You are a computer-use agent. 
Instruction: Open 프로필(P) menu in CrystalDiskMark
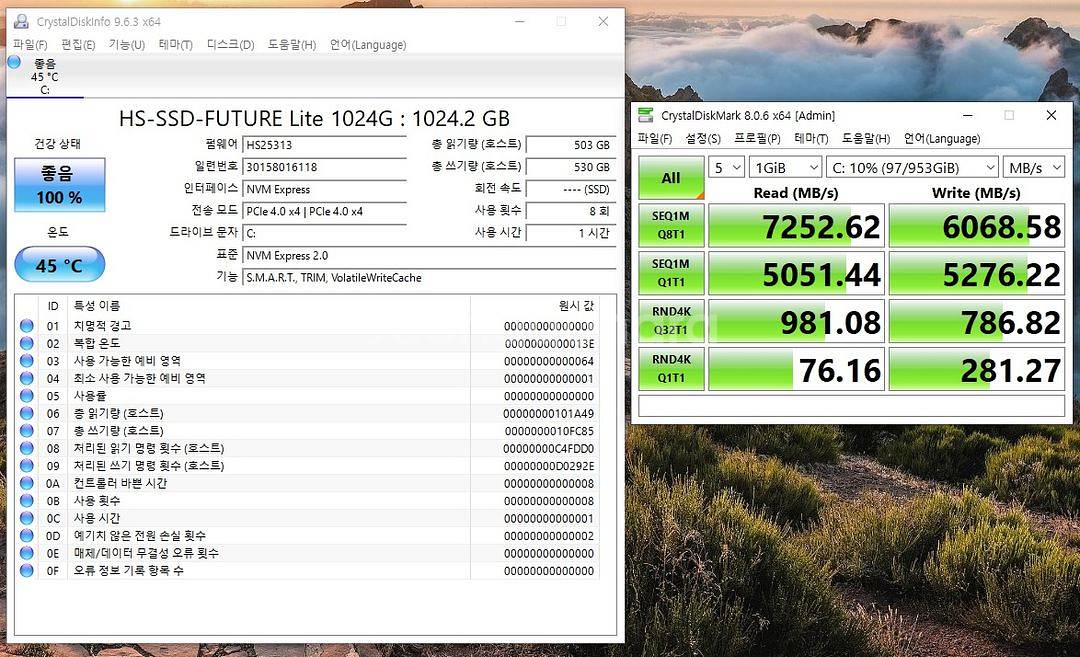coord(758,138)
